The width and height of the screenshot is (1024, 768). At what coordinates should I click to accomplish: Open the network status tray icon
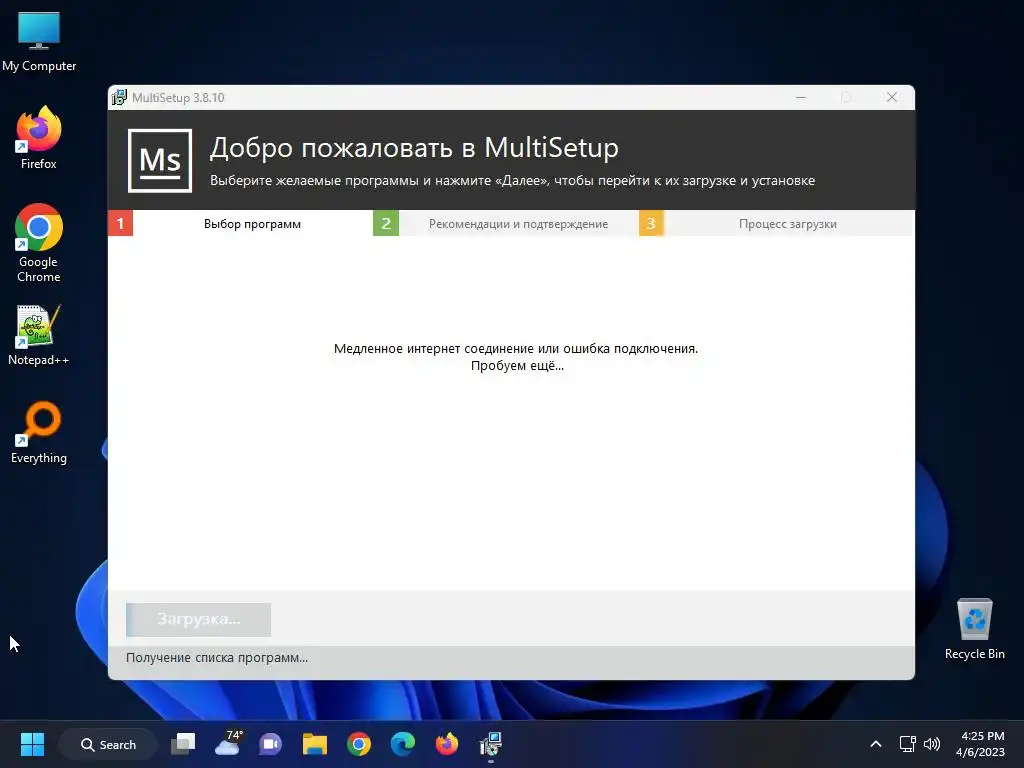907,744
